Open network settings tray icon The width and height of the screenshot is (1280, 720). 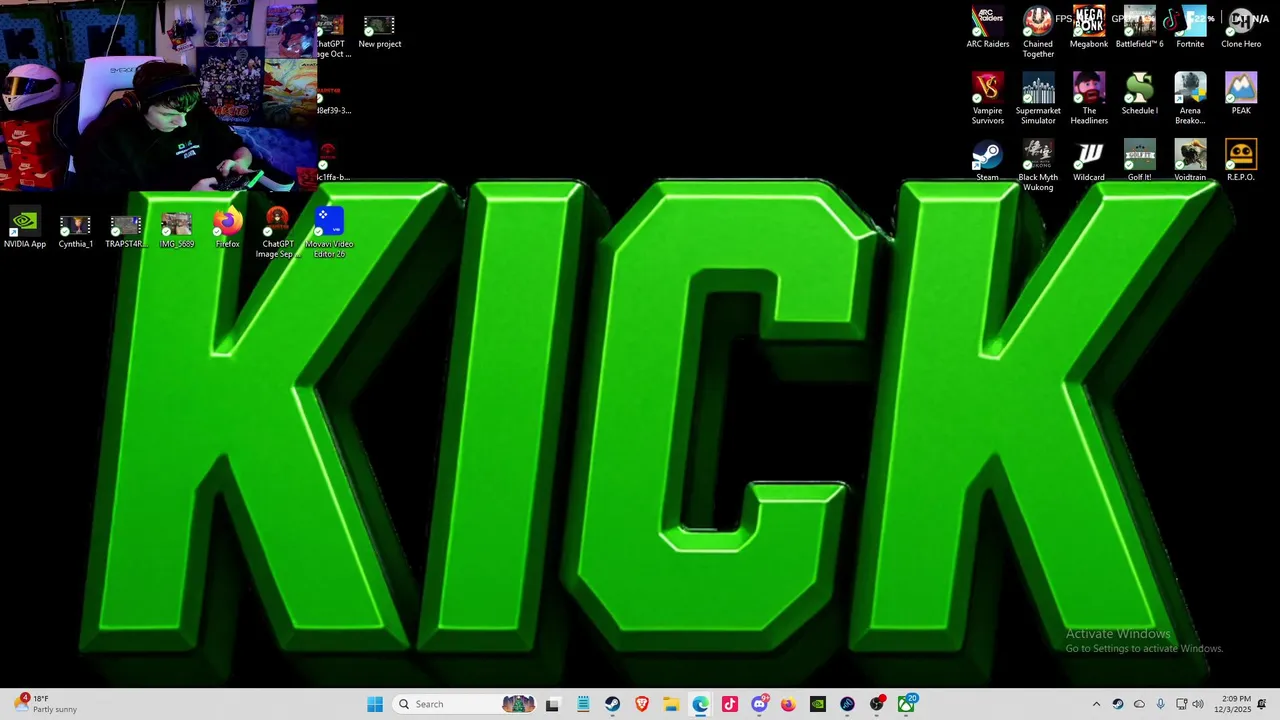click(x=1181, y=704)
